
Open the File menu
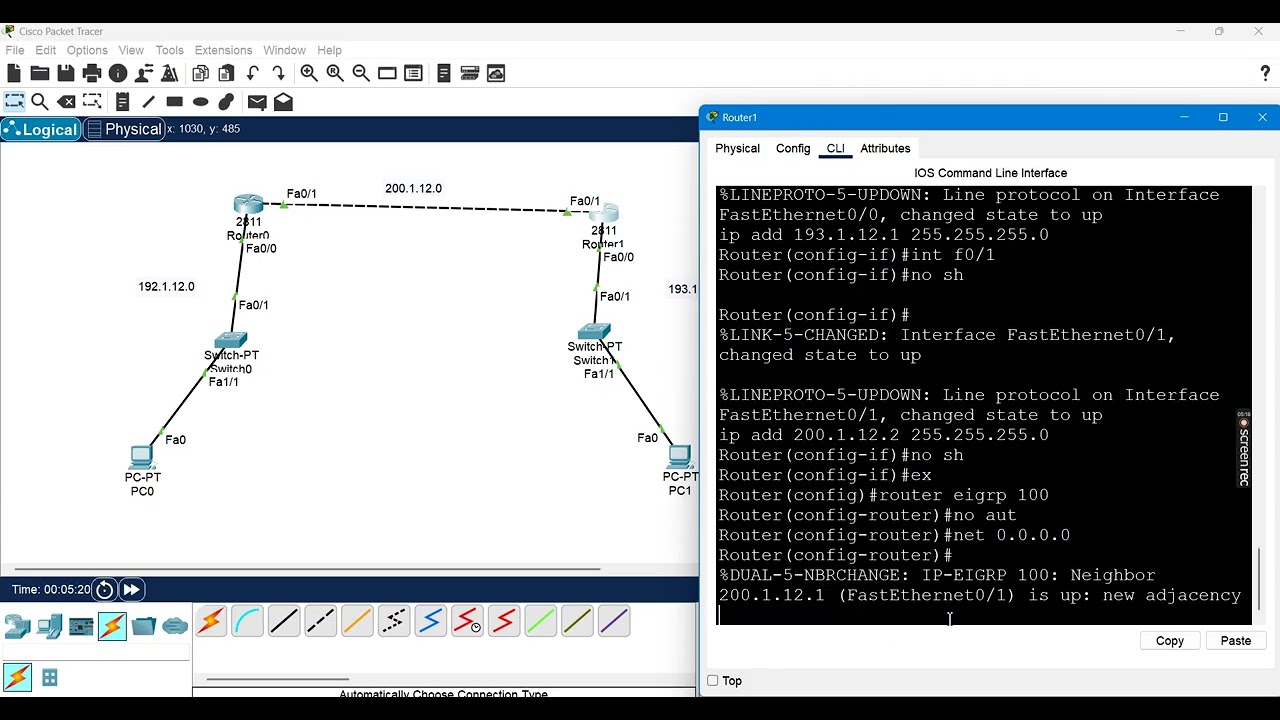[15, 50]
